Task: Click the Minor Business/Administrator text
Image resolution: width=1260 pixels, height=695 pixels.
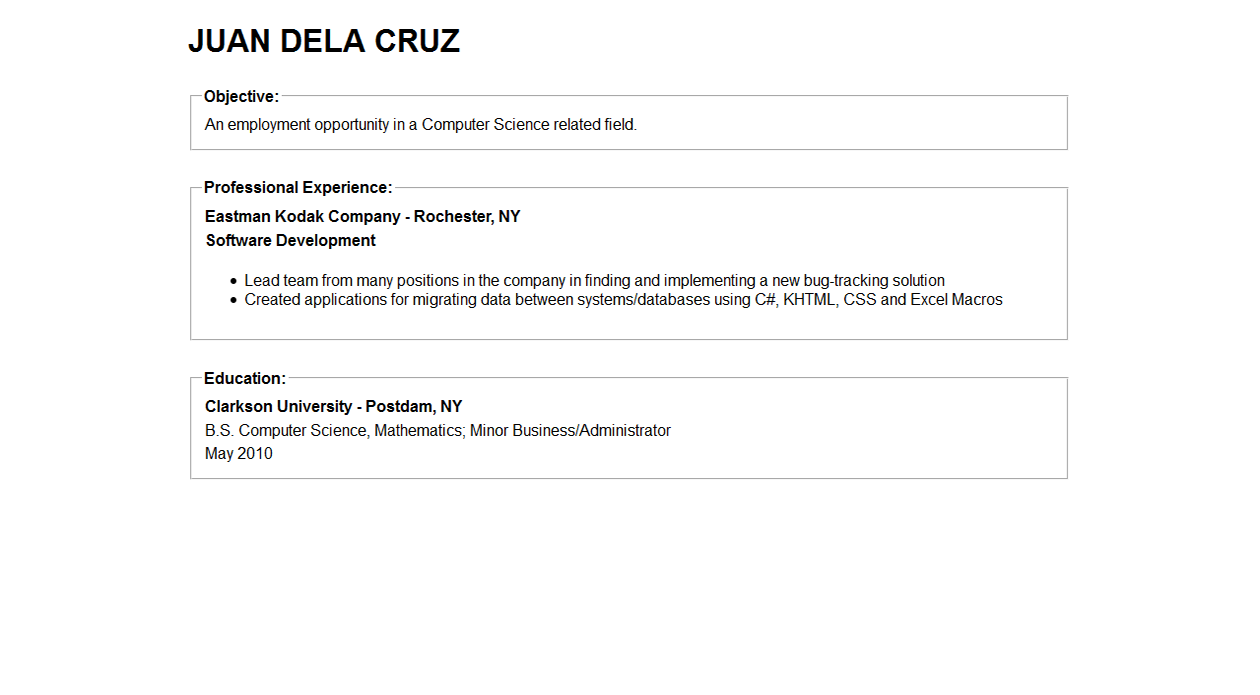Action: 570,431
